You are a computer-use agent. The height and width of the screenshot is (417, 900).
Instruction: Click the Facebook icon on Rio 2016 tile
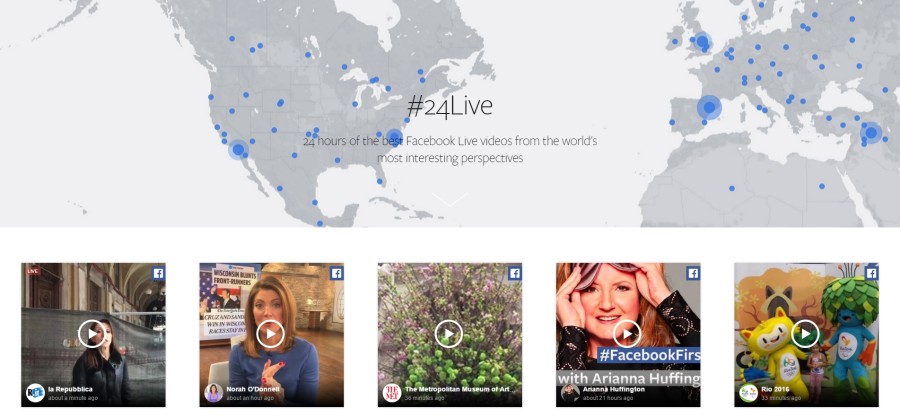(x=871, y=273)
